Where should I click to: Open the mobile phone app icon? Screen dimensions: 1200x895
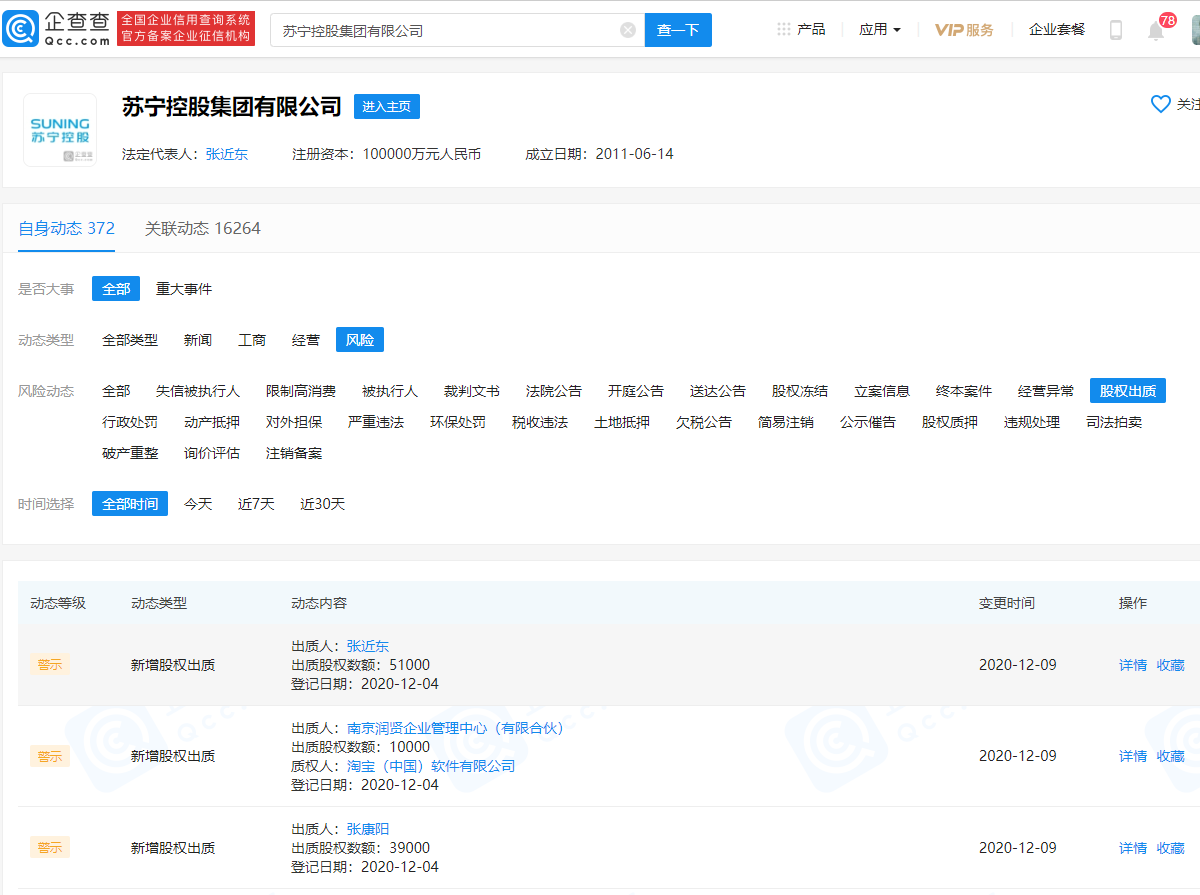pyautogui.click(x=1116, y=30)
